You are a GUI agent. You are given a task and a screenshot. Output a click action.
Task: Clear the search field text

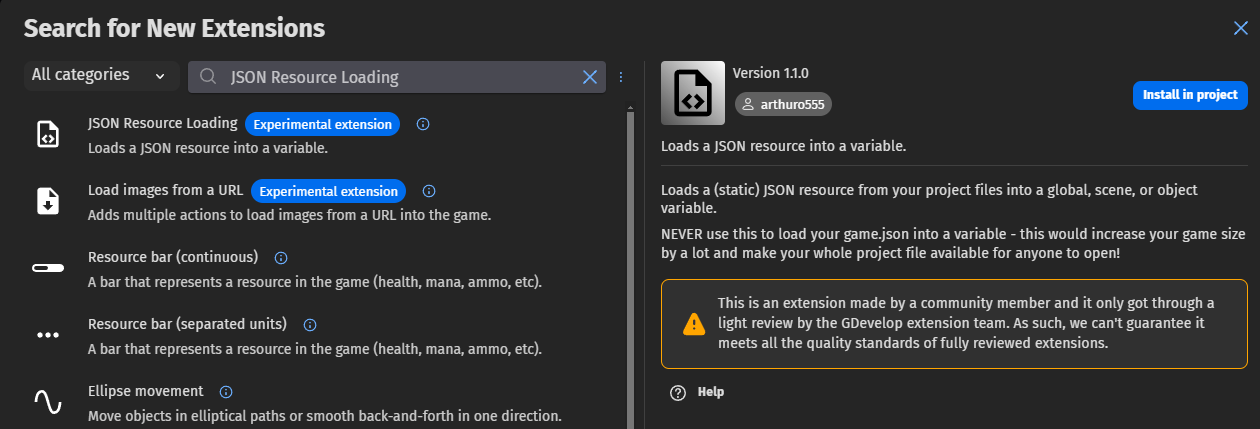(590, 77)
